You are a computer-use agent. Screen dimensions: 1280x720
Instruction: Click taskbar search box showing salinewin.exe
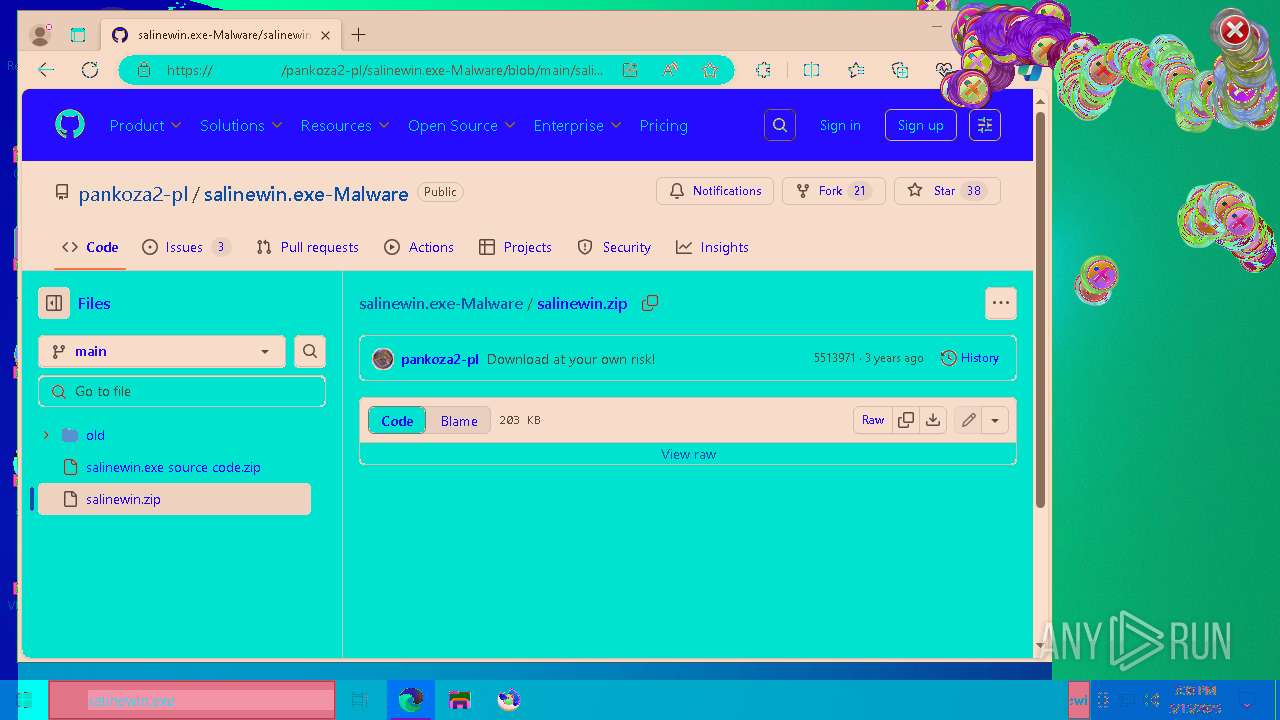tap(192, 700)
